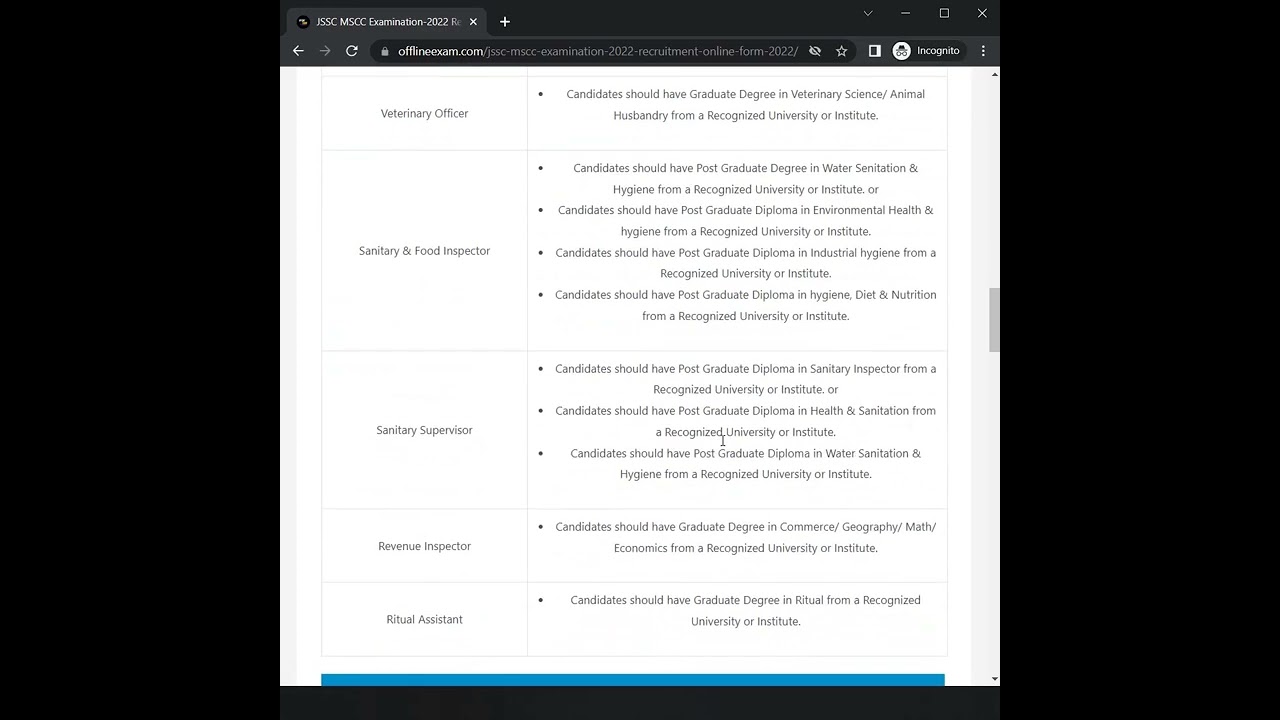1280x720 pixels.
Task: Click the scrollbar up arrow
Action: 994,74
